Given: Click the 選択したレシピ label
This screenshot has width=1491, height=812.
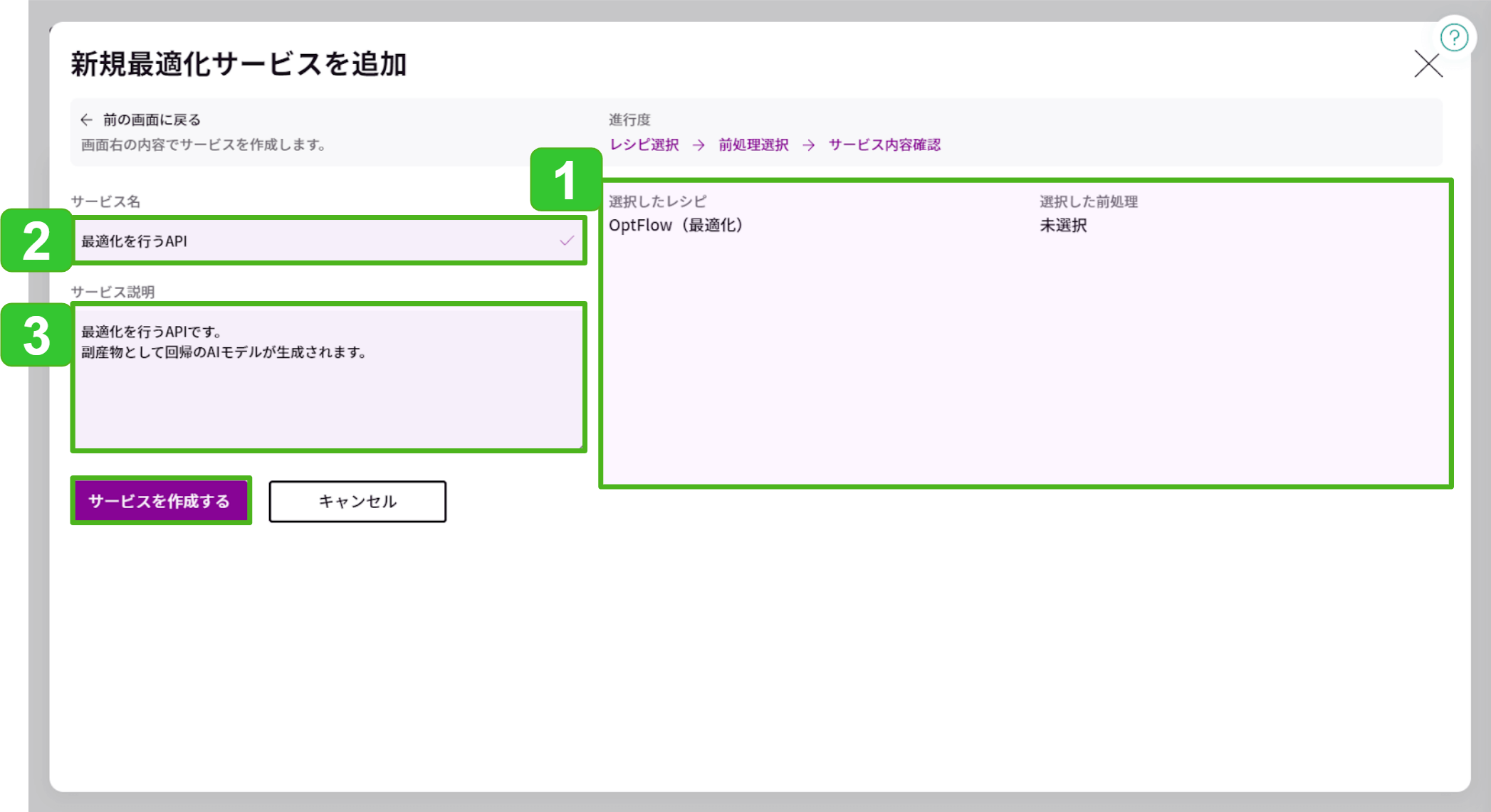Looking at the screenshot, I should point(659,201).
